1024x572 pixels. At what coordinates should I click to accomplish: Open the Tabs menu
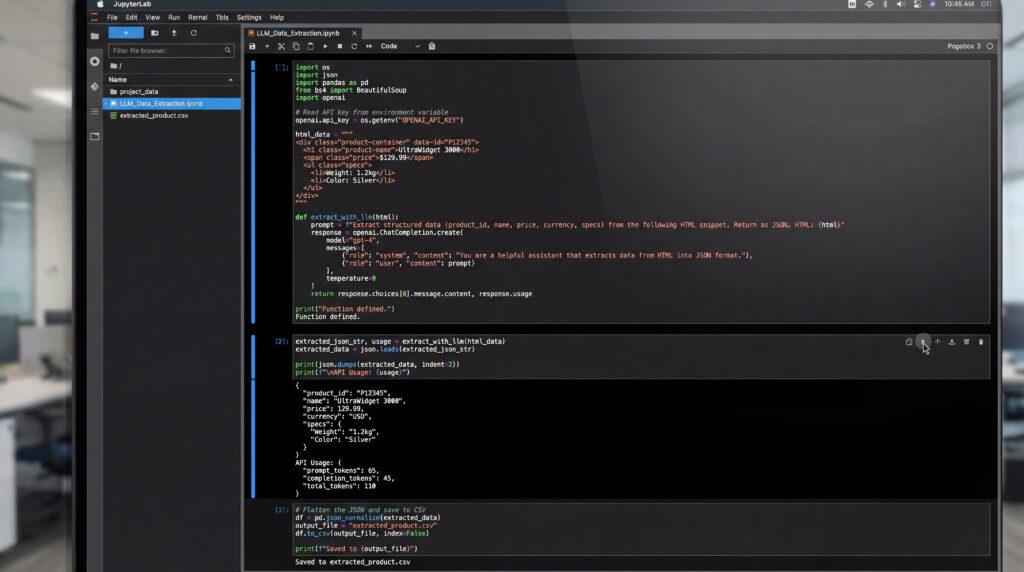(x=222, y=18)
